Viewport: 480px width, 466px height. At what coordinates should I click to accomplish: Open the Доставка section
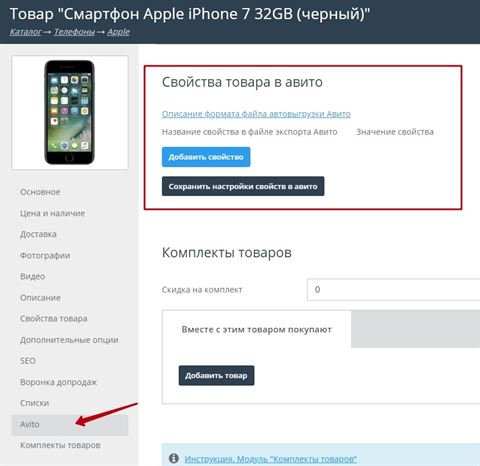point(38,234)
